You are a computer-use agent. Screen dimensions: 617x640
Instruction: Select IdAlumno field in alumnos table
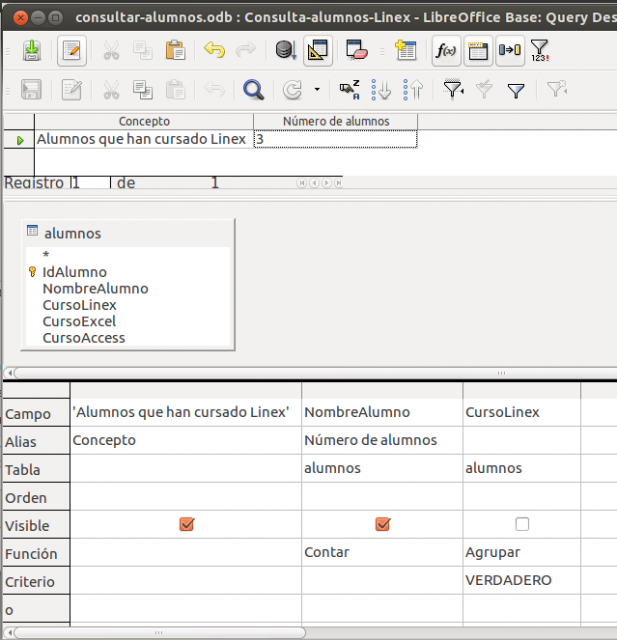click(x=75, y=272)
